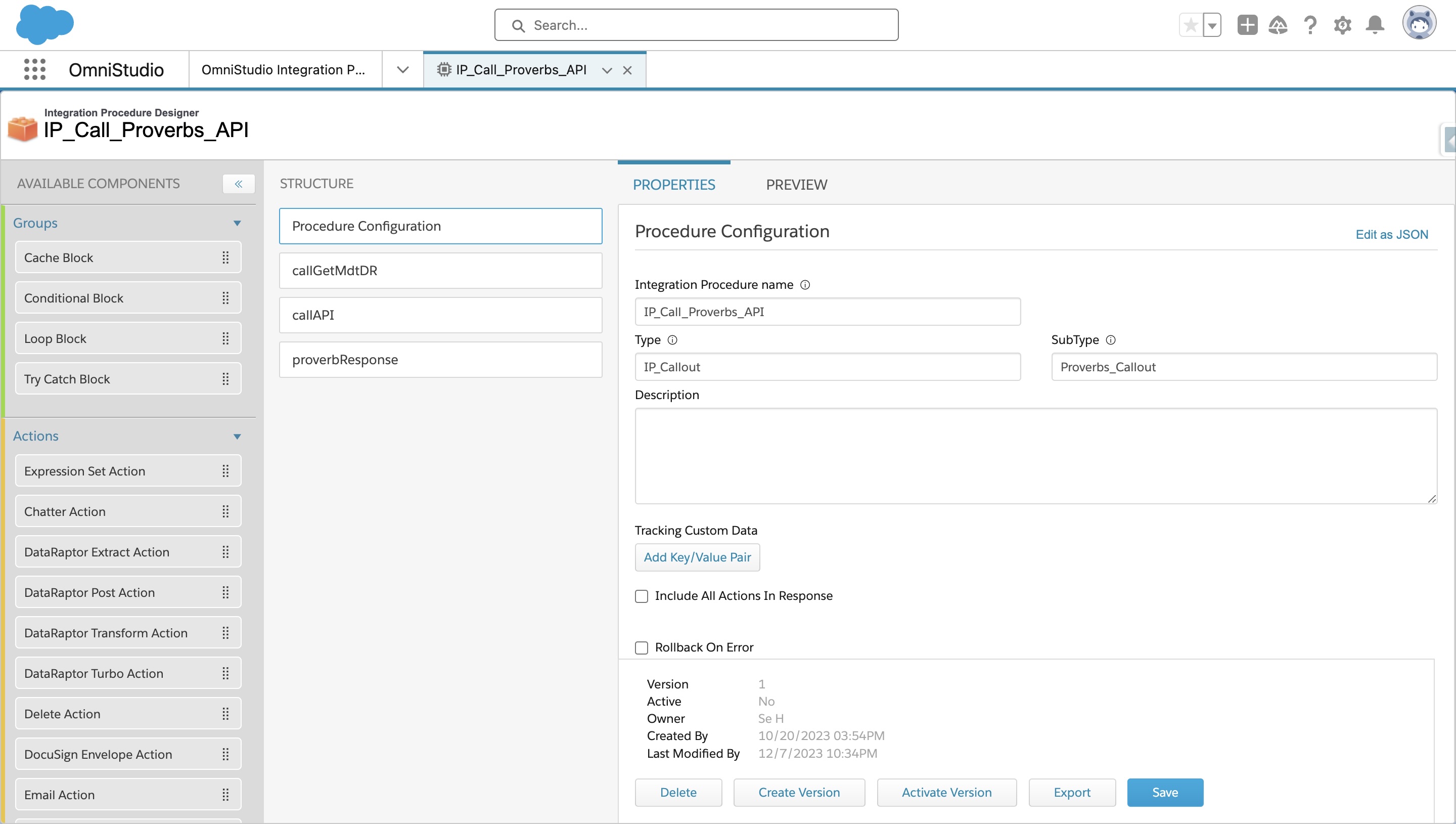Image resolution: width=1456 pixels, height=824 pixels.
Task: Open the IP_Call_Proverbs_API tab options chevron
Action: click(x=607, y=70)
